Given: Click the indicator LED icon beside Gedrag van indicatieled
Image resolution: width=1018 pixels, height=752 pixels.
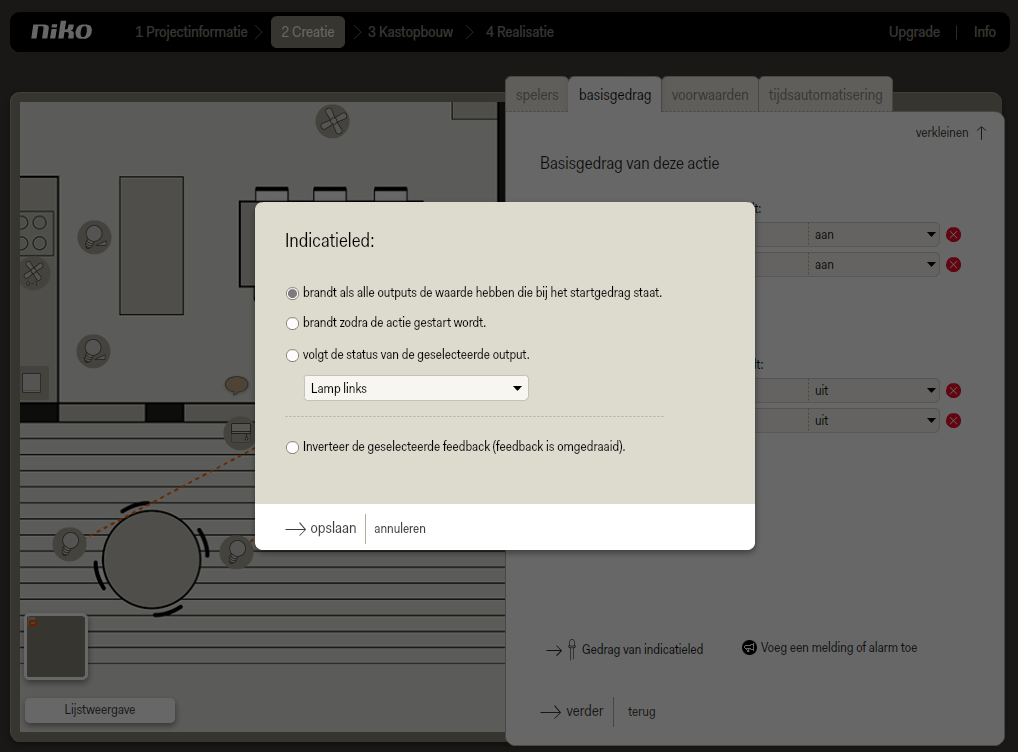Looking at the screenshot, I should tap(571, 649).
